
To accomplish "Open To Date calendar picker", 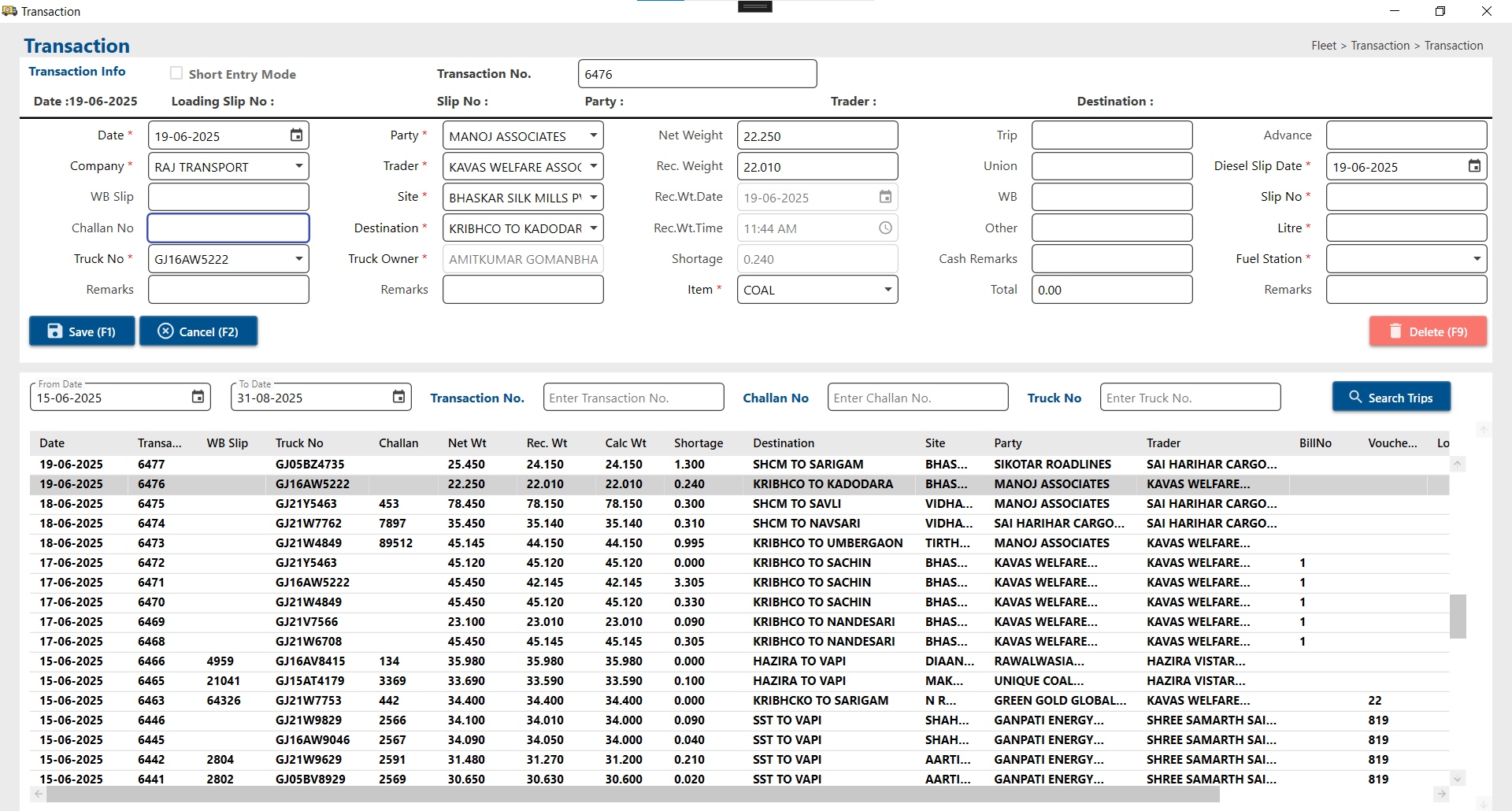I will [398, 397].
